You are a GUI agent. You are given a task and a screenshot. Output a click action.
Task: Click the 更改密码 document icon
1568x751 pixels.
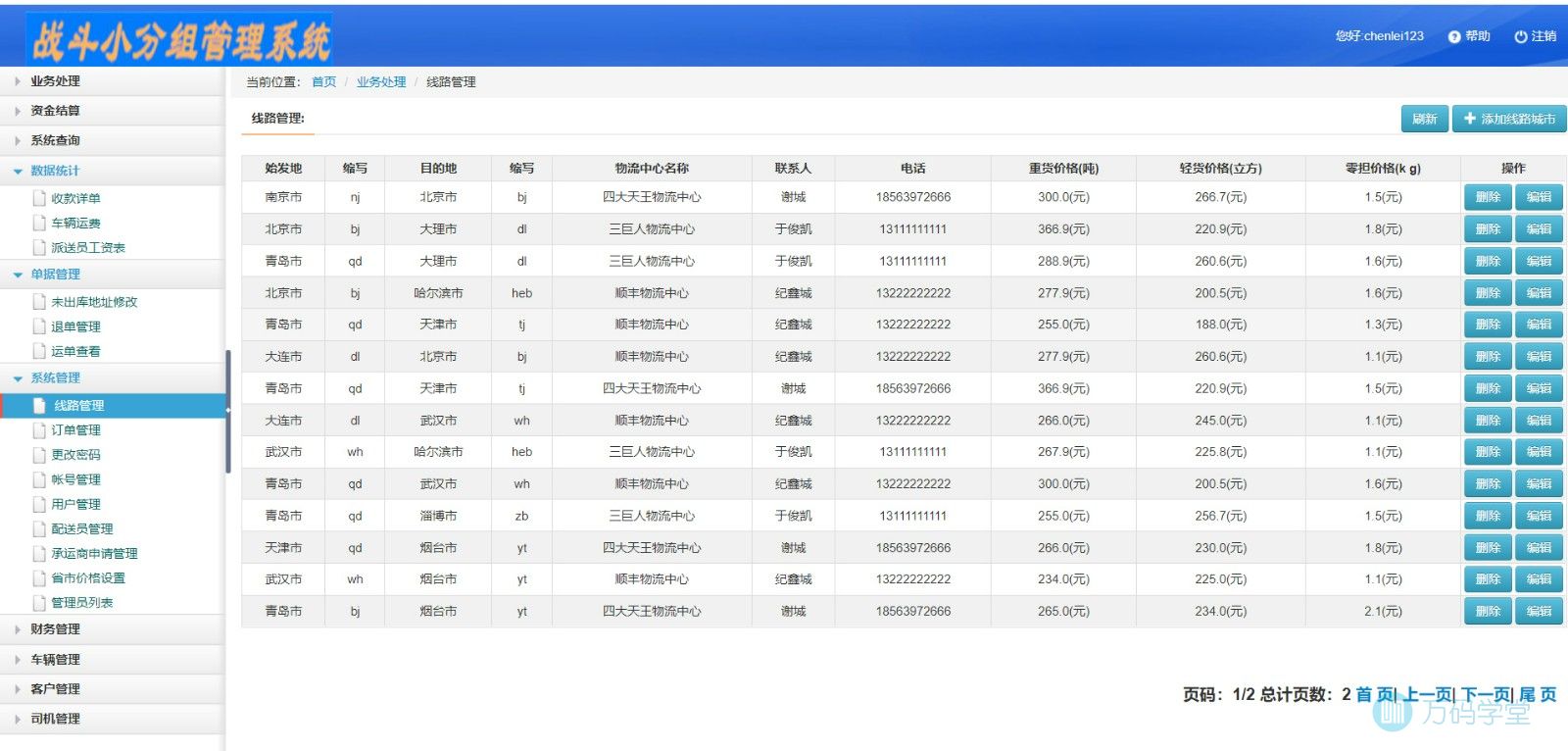coord(40,454)
